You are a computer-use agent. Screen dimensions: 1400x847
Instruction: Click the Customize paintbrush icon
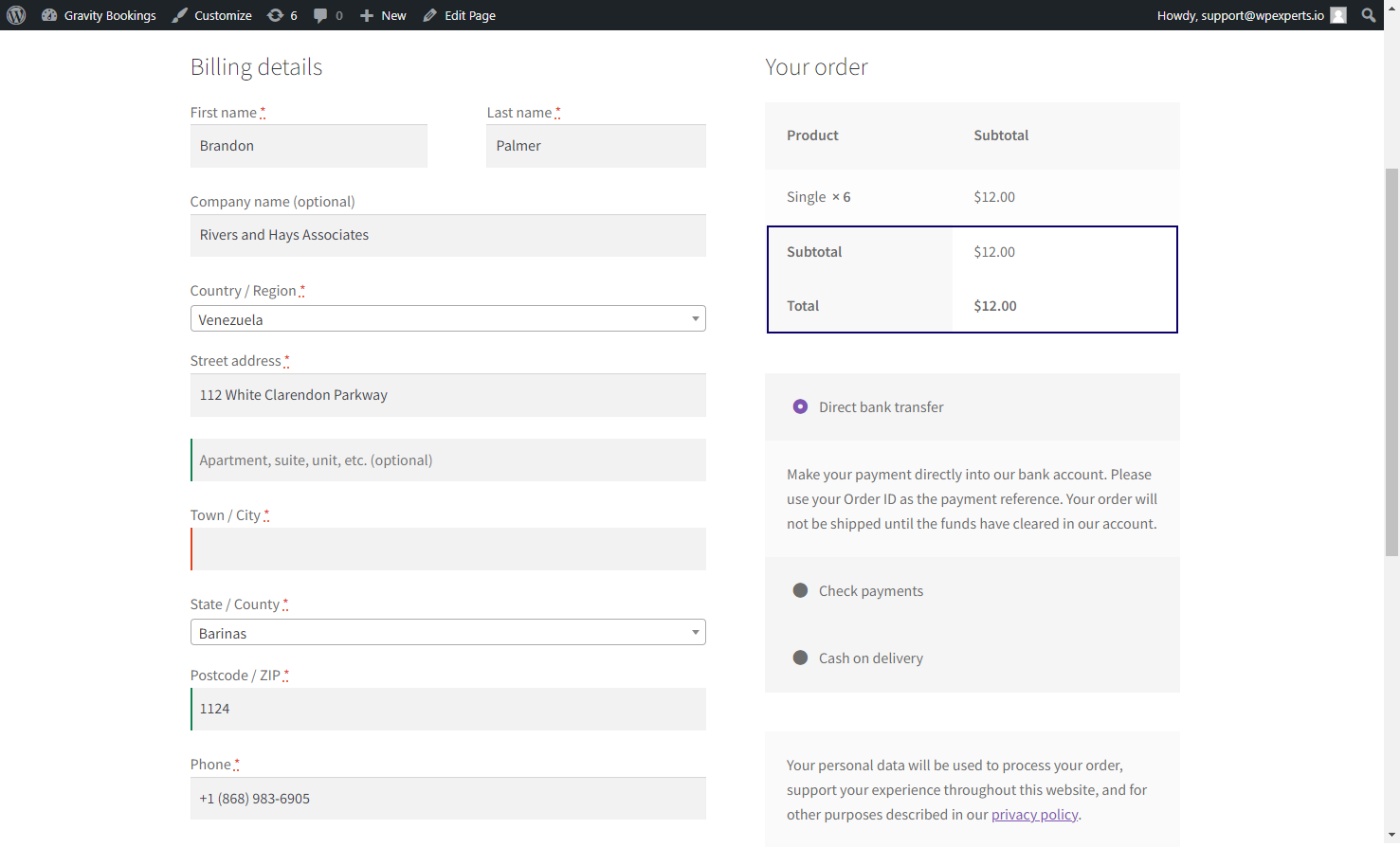(x=179, y=15)
